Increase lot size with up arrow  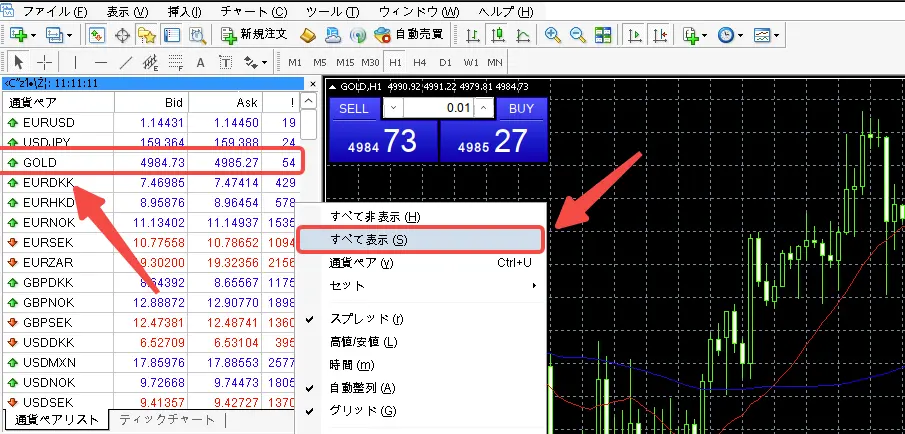pos(484,108)
